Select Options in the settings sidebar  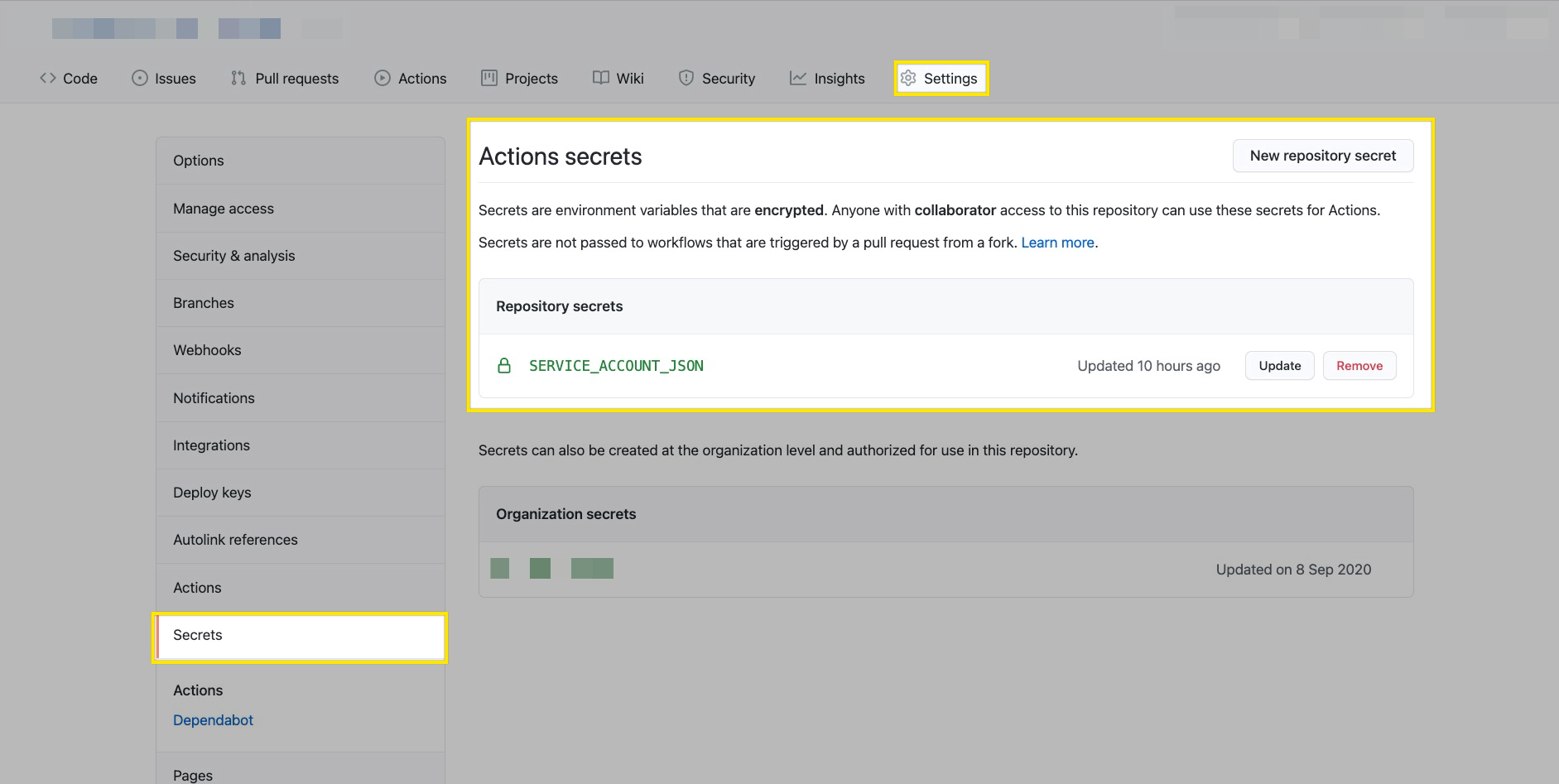coord(301,161)
